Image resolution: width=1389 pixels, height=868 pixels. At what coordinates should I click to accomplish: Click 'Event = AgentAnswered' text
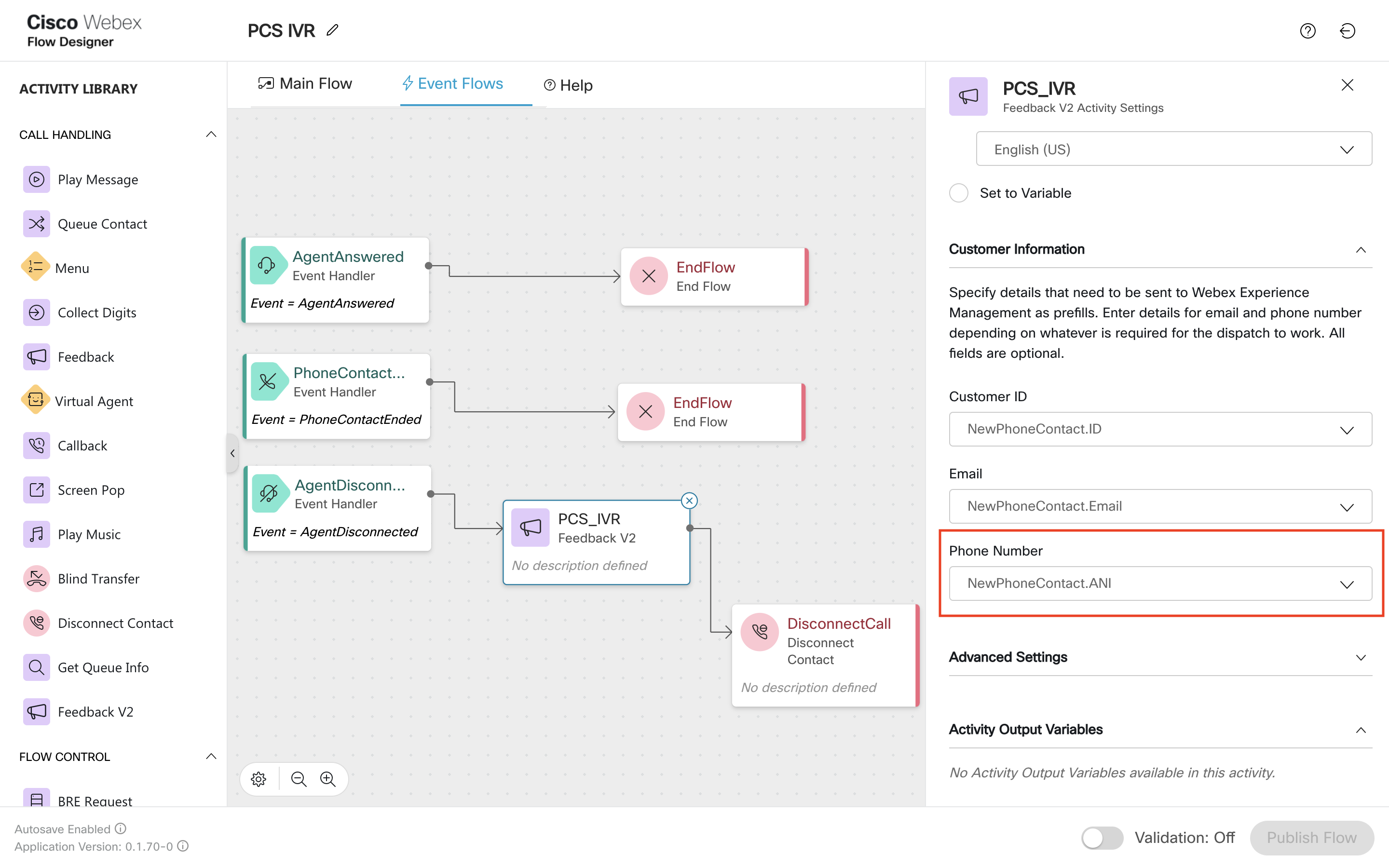pos(322,303)
